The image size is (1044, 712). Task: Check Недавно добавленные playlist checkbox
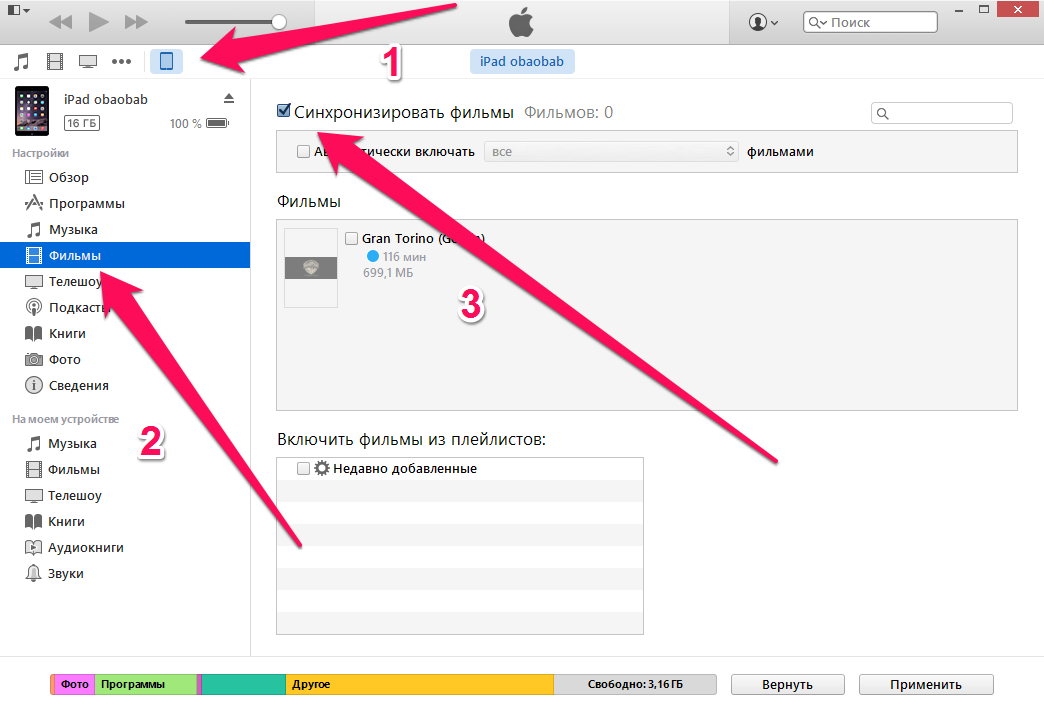point(304,468)
